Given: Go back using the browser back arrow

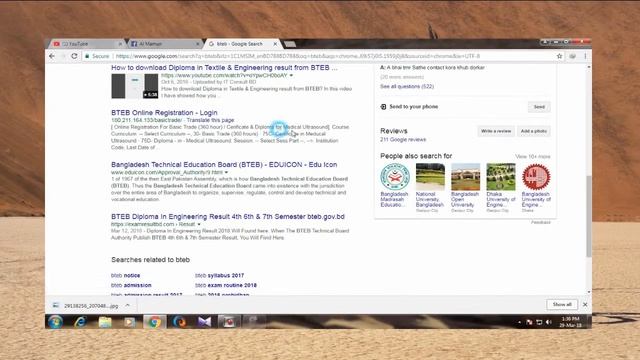Looking at the screenshot, I should pos(52,56).
